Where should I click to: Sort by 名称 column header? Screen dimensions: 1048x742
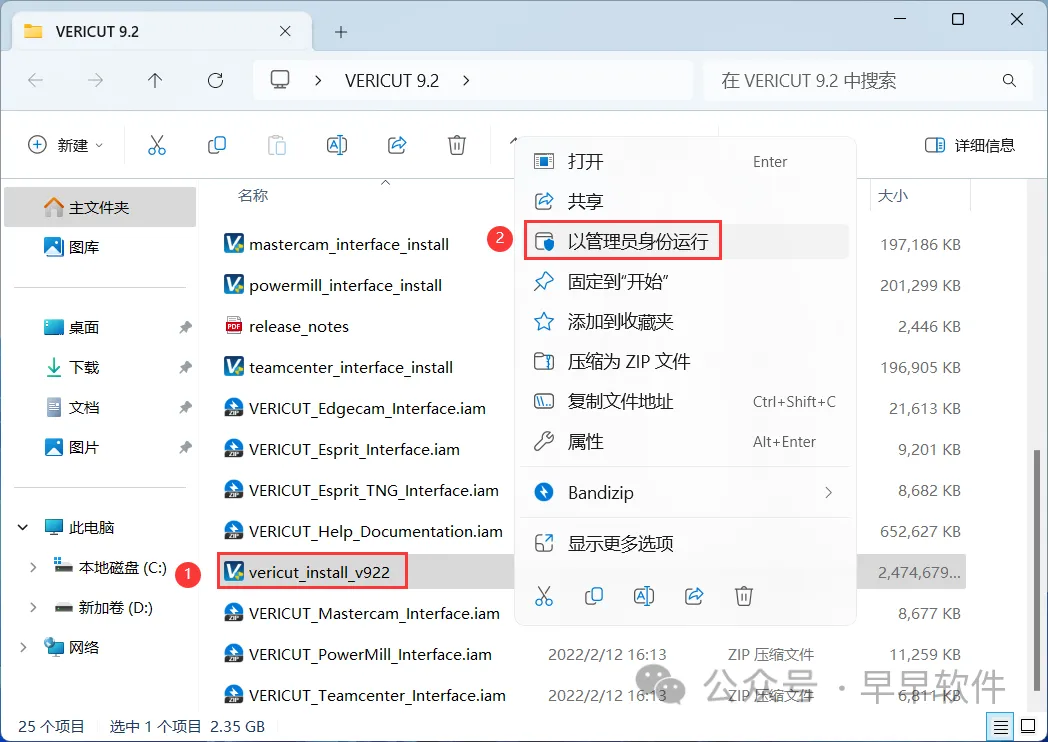click(x=253, y=196)
